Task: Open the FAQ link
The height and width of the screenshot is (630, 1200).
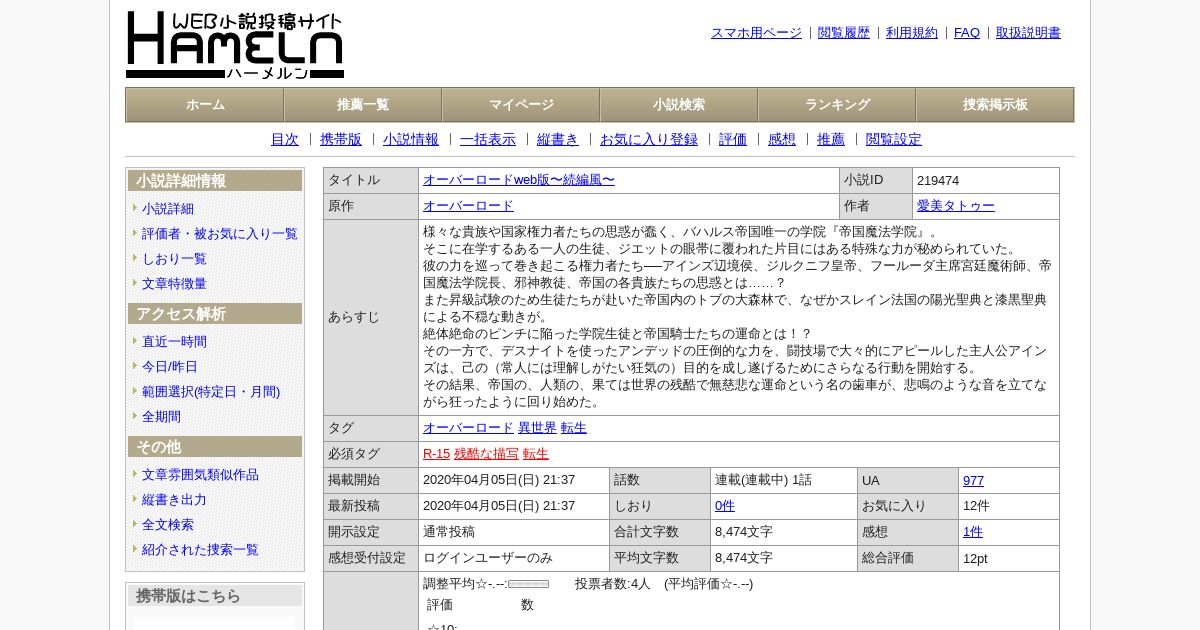Action: 967,33
